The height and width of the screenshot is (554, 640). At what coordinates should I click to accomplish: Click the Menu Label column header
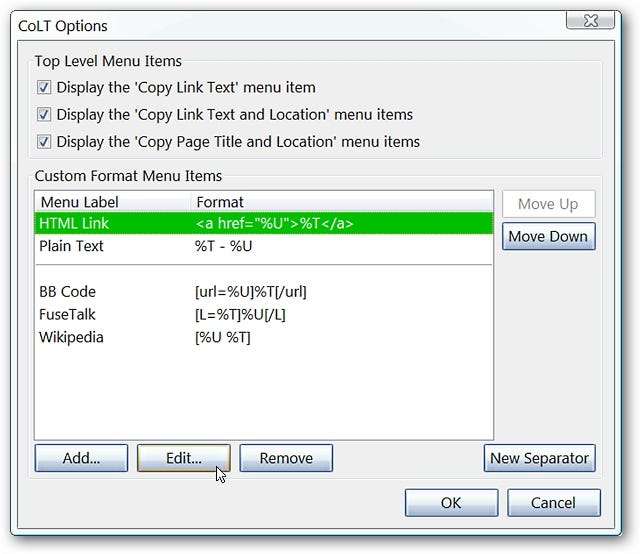pyautogui.click(x=113, y=202)
